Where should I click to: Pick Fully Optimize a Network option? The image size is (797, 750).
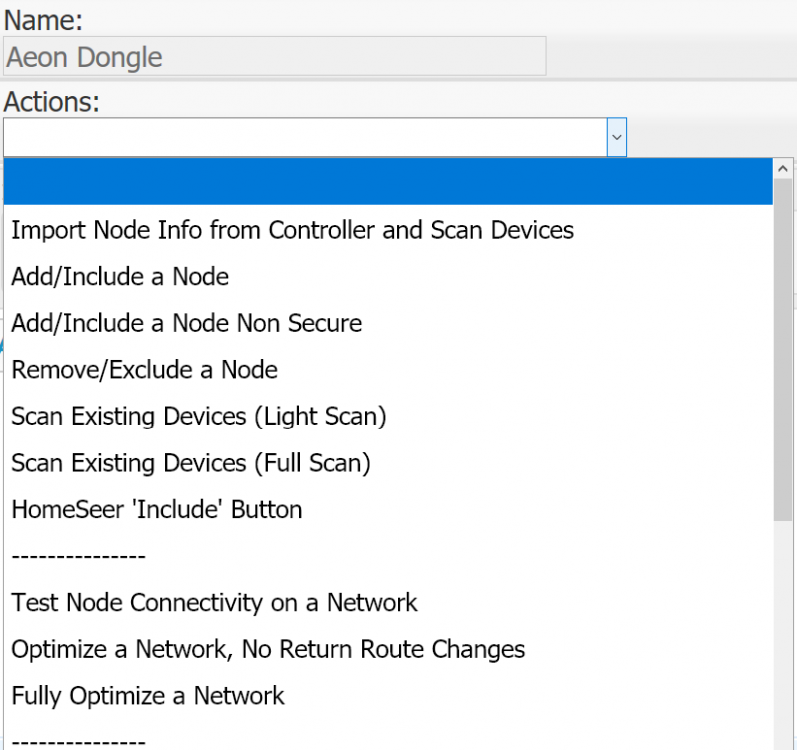pyautogui.click(x=148, y=696)
